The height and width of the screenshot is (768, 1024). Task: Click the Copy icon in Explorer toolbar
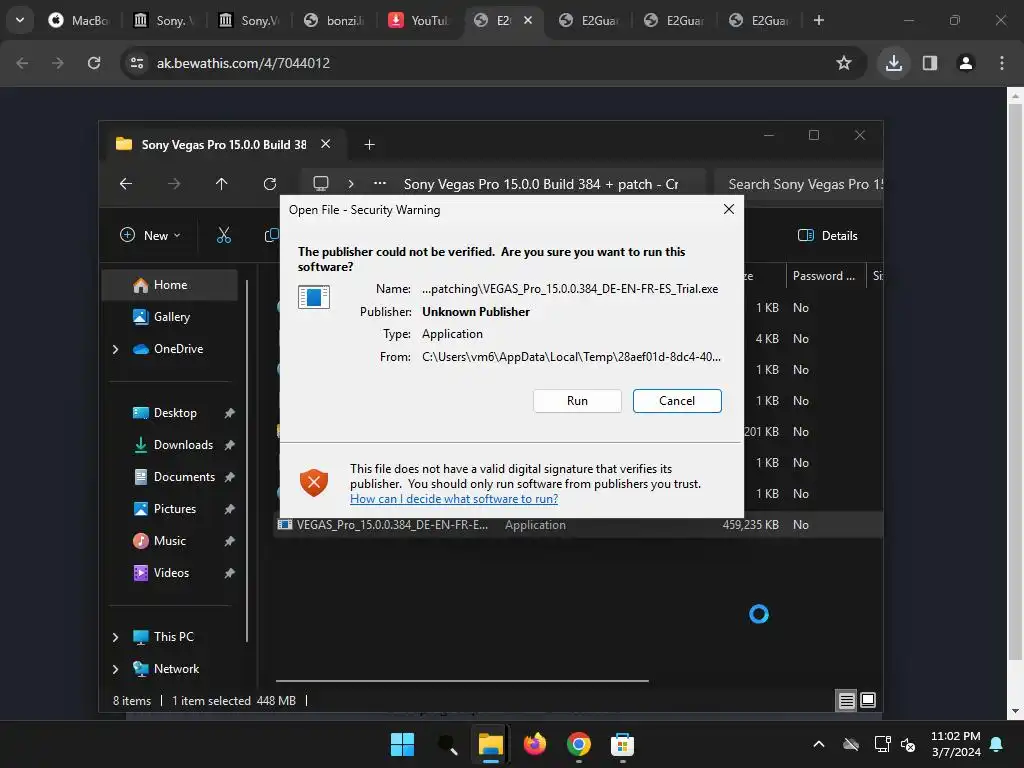271,235
